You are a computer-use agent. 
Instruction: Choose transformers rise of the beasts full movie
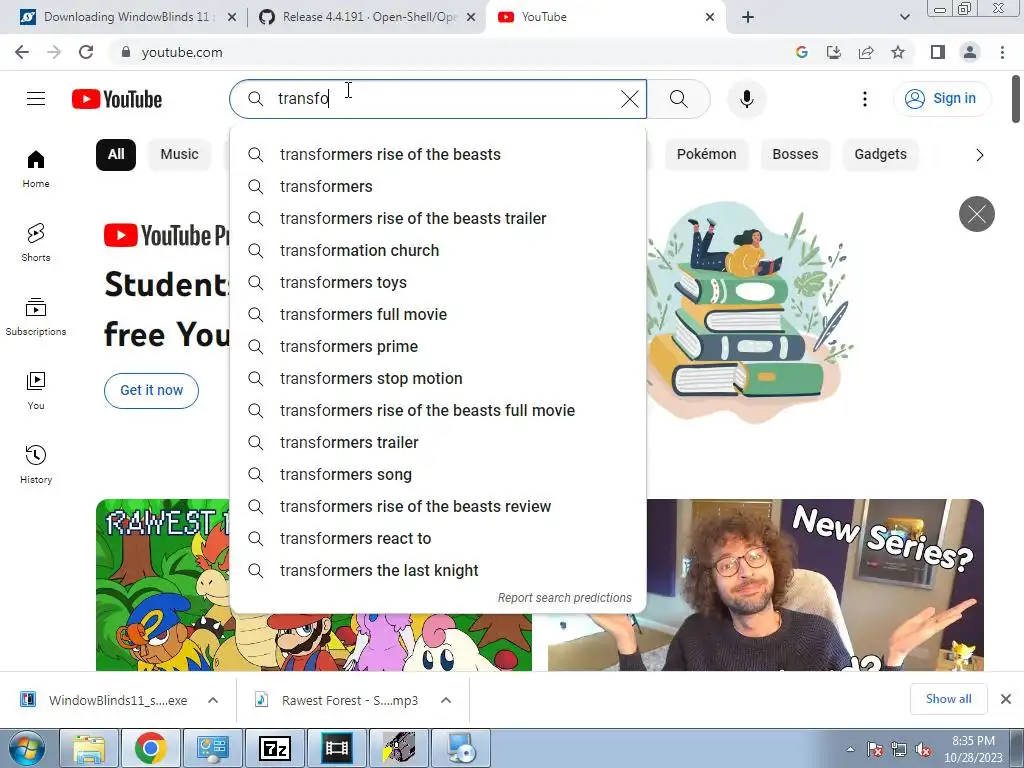438,411
